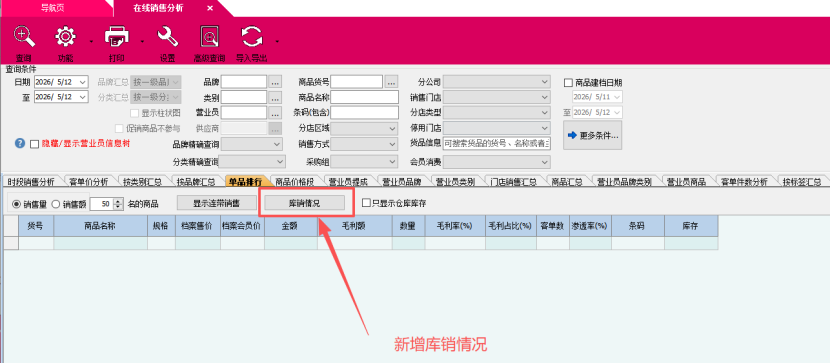The image size is (830, 363).
Task: Click the browse button beside 商品货号
Action: click(x=391, y=82)
